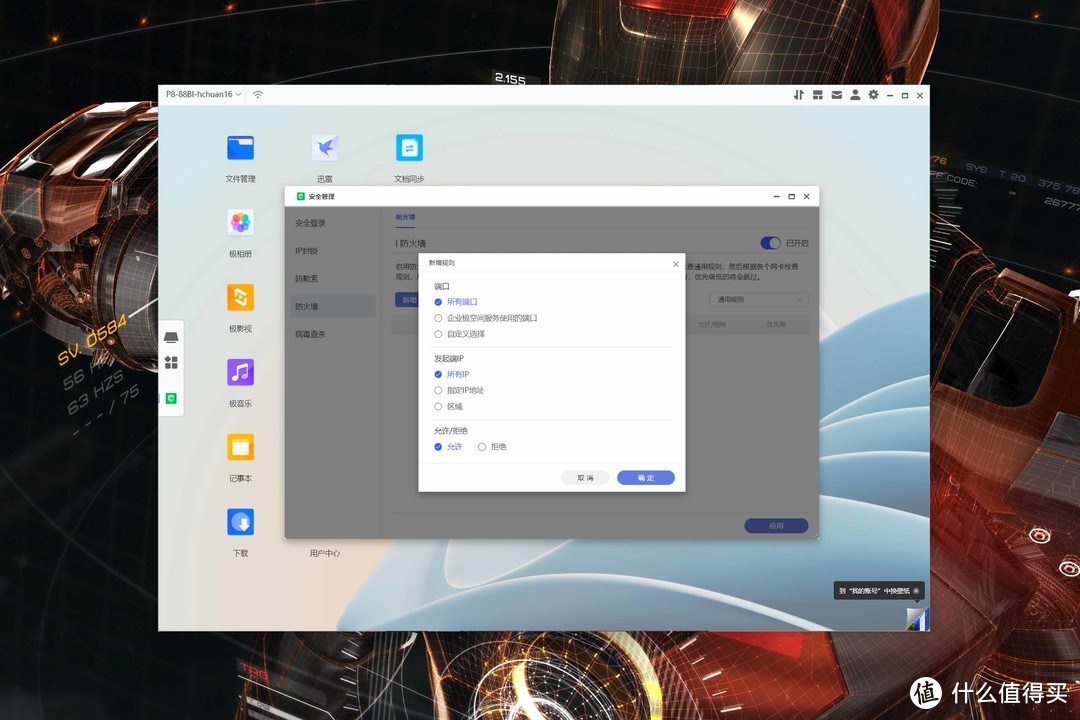Open the 文件管理 file manager icon
Viewport: 1080px width, 720px height.
[x=240, y=149]
